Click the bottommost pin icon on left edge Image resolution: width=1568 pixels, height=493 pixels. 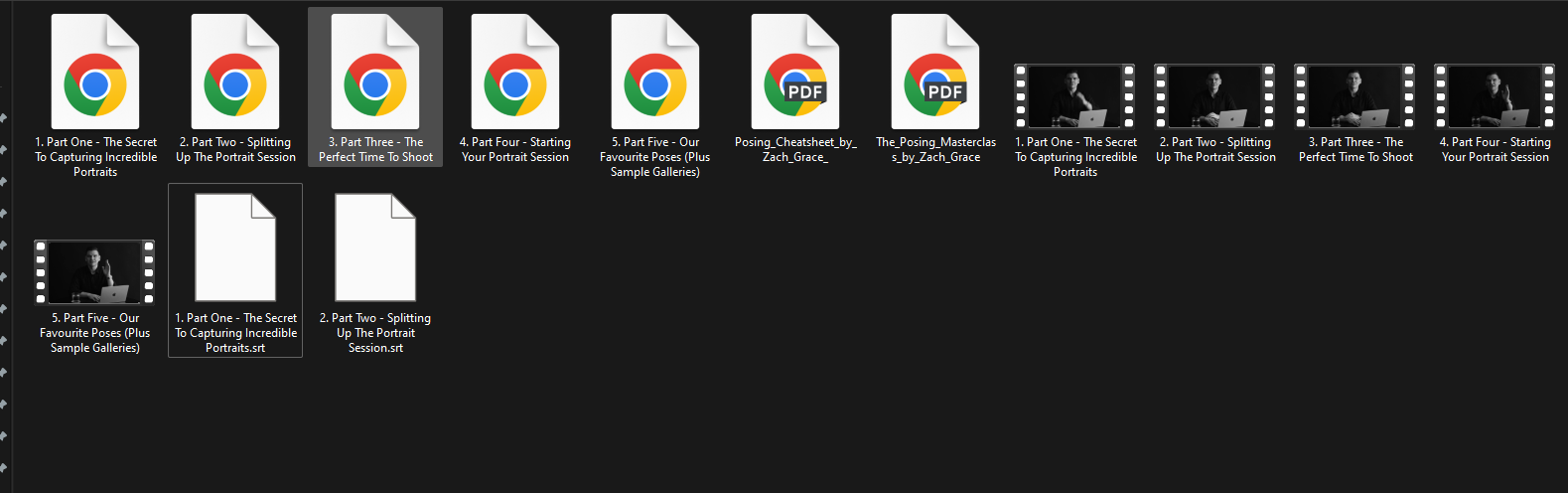coord(4,467)
